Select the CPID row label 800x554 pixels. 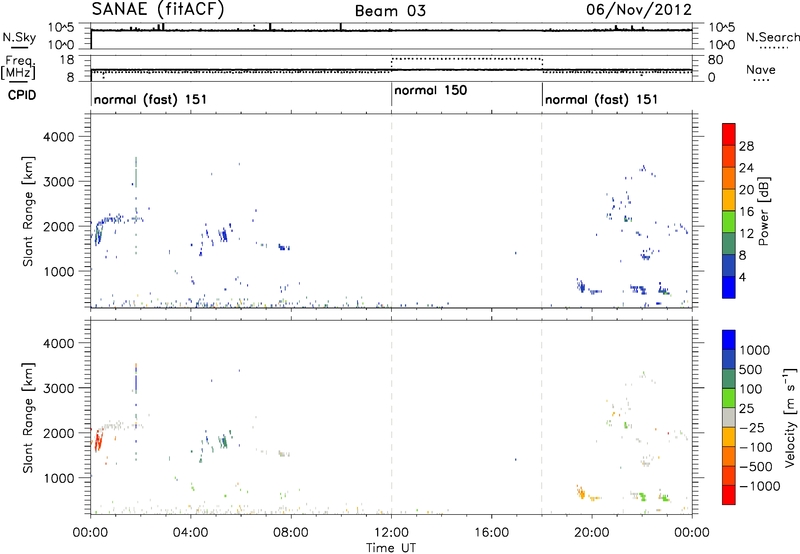22,95
